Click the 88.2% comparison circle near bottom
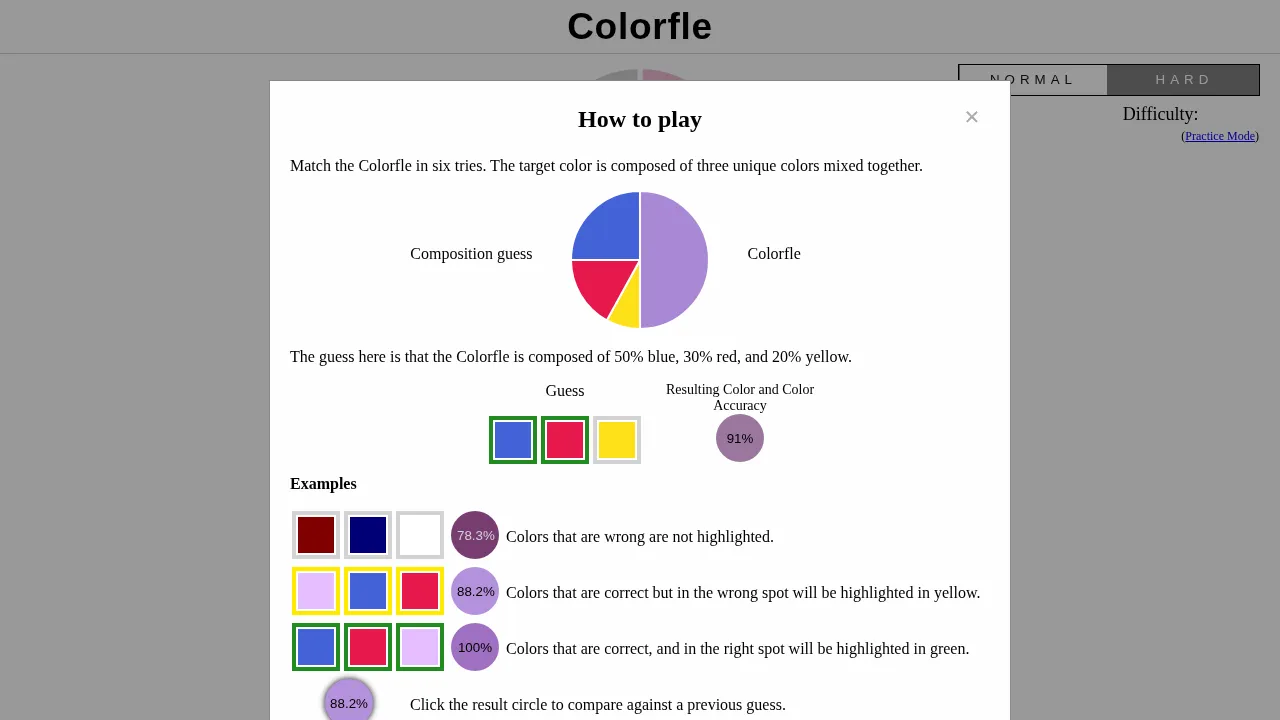 (349, 702)
